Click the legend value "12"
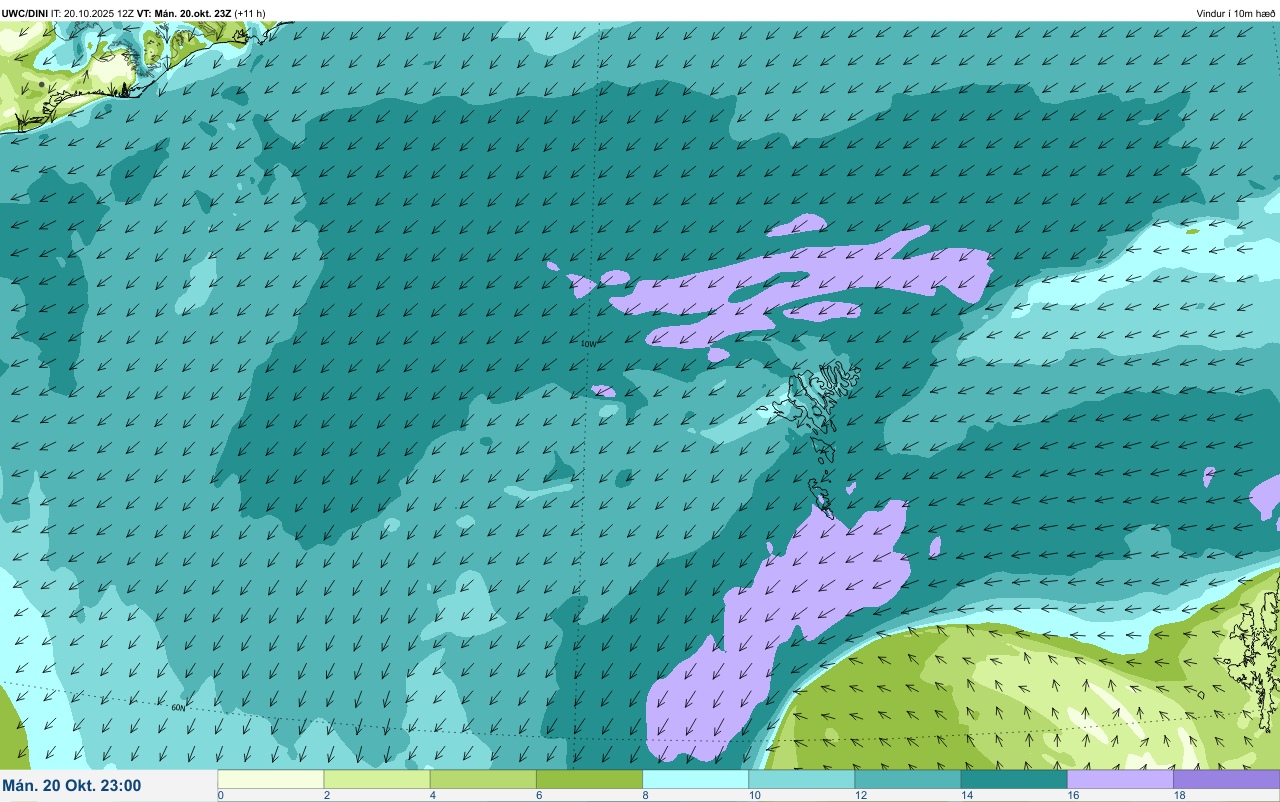This screenshot has width=1280, height=802. pyautogui.click(x=859, y=796)
